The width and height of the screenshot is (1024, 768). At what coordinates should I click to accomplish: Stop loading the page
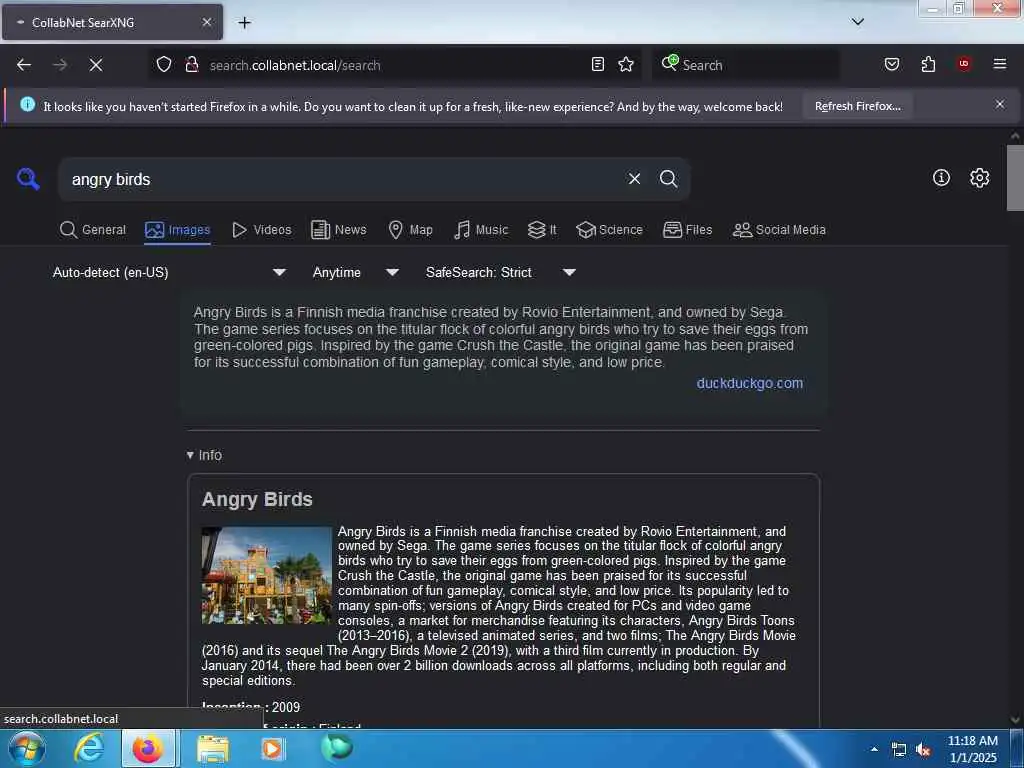(x=95, y=65)
